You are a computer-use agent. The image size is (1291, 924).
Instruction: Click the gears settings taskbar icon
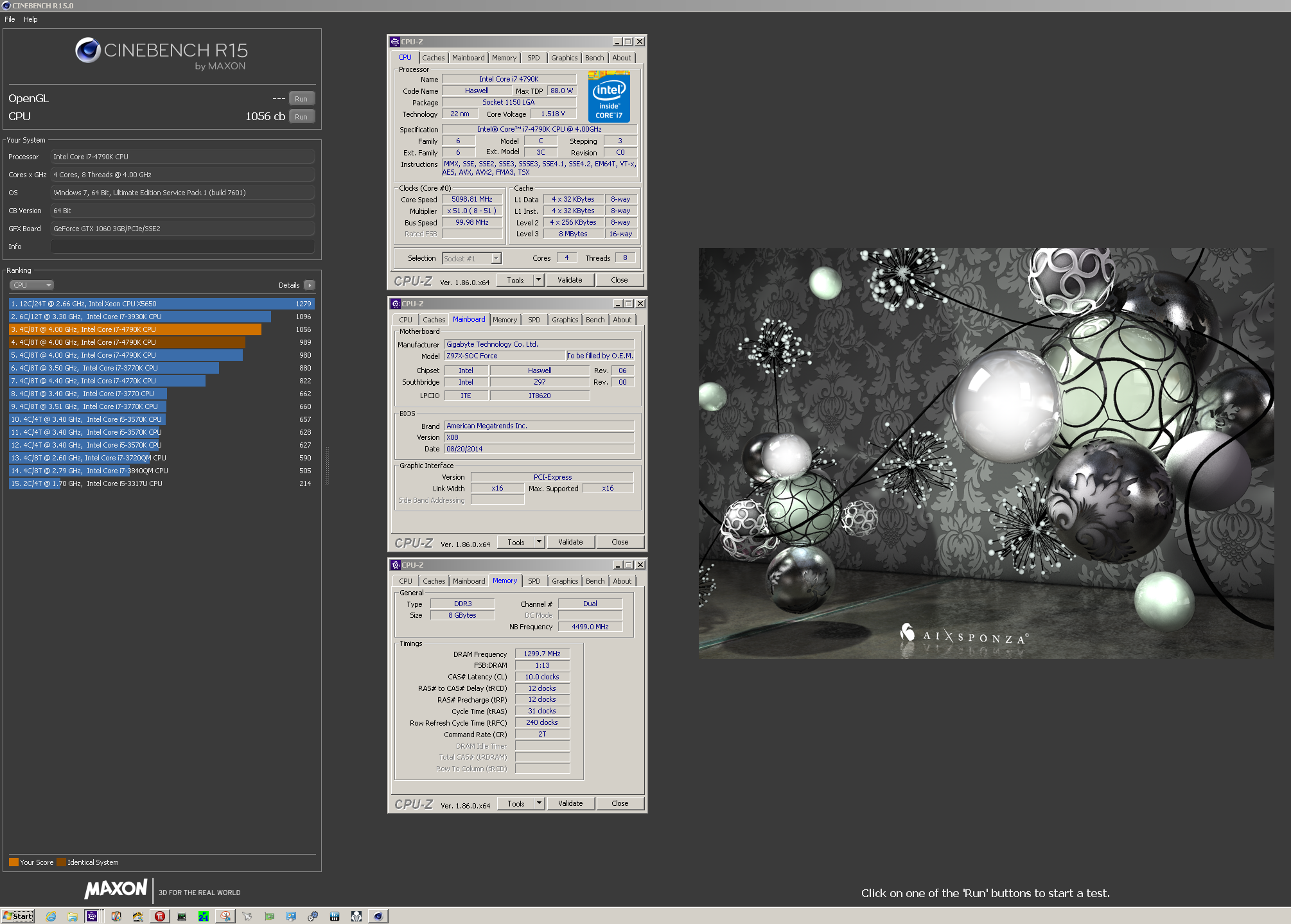tap(313, 916)
